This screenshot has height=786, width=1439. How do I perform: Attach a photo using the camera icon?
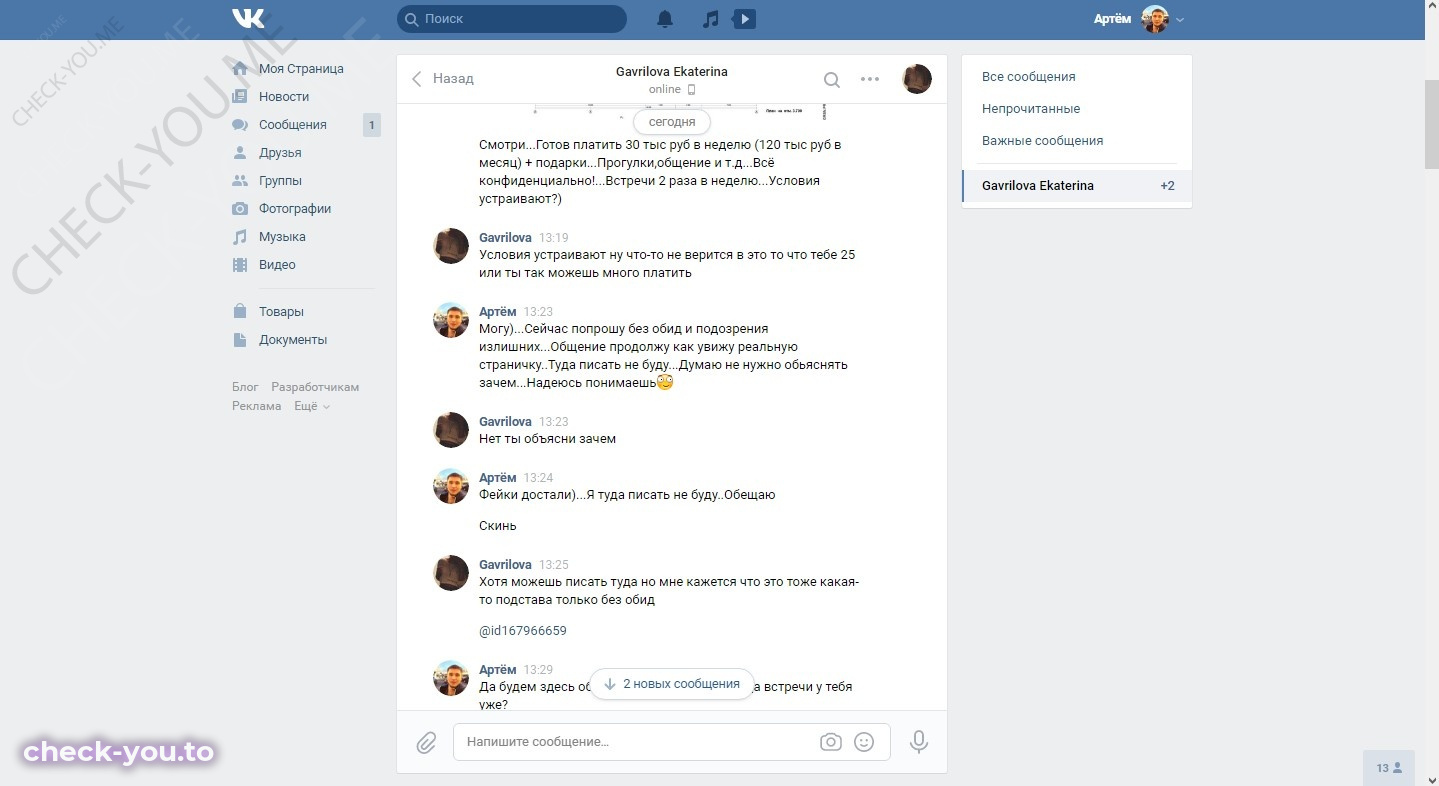point(830,742)
